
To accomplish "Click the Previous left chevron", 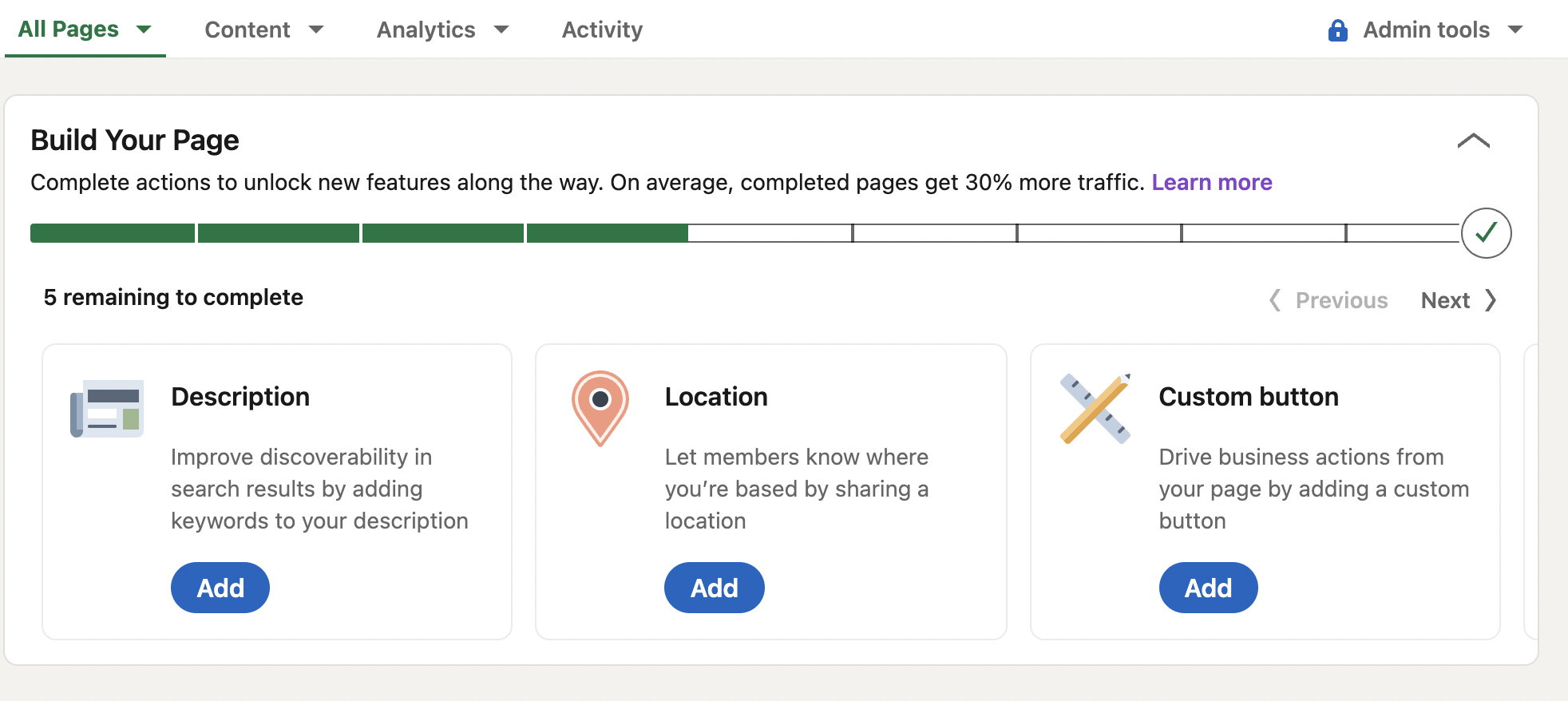I will click(x=1275, y=300).
